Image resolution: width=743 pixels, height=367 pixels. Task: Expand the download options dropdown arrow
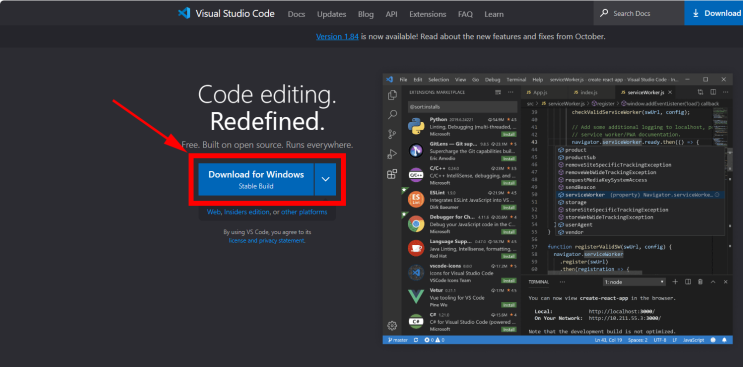tap(325, 179)
